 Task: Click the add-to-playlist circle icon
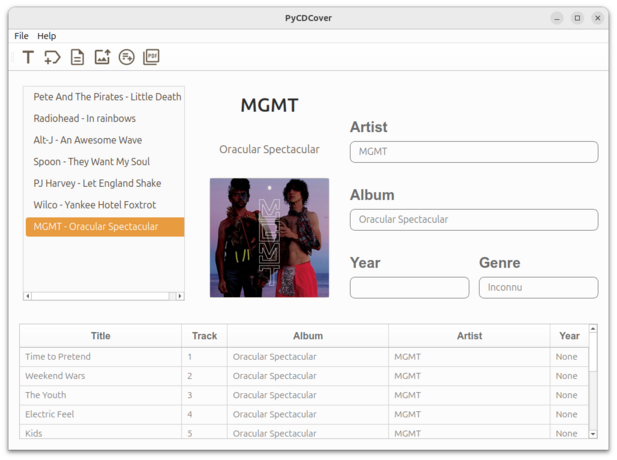[126, 57]
